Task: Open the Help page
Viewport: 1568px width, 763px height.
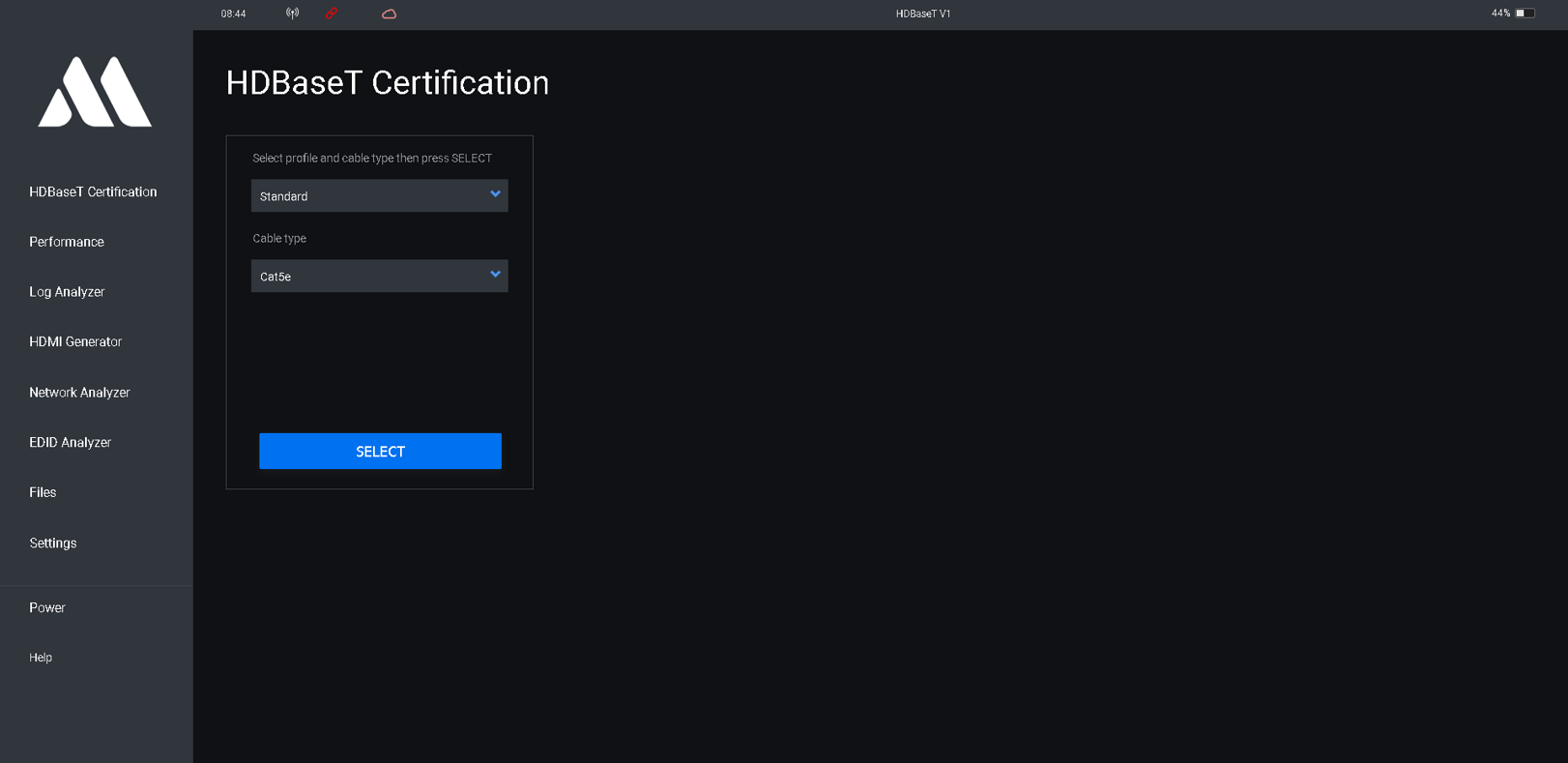Action: 41,658
